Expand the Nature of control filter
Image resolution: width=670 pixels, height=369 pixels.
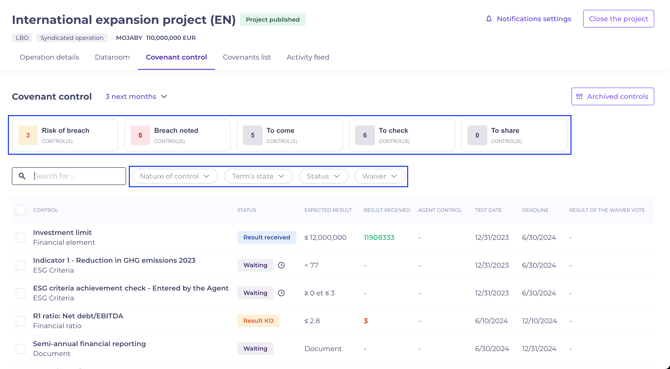[175, 176]
